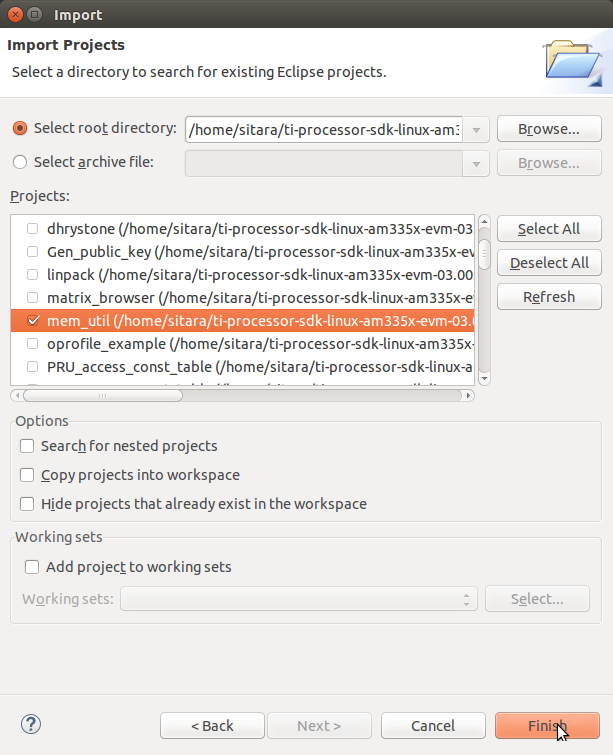Uncheck the mem_util project checkbox
The height and width of the screenshot is (755, 613).
[x=34, y=321]
